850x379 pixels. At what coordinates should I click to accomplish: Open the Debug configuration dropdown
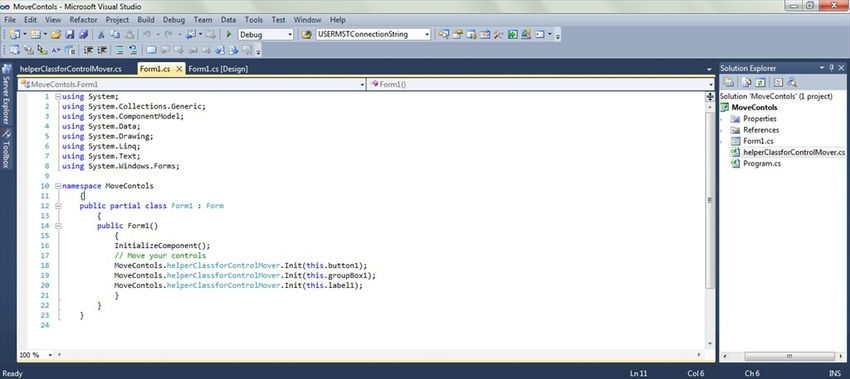pyautogui.click(x=290, y=34)
